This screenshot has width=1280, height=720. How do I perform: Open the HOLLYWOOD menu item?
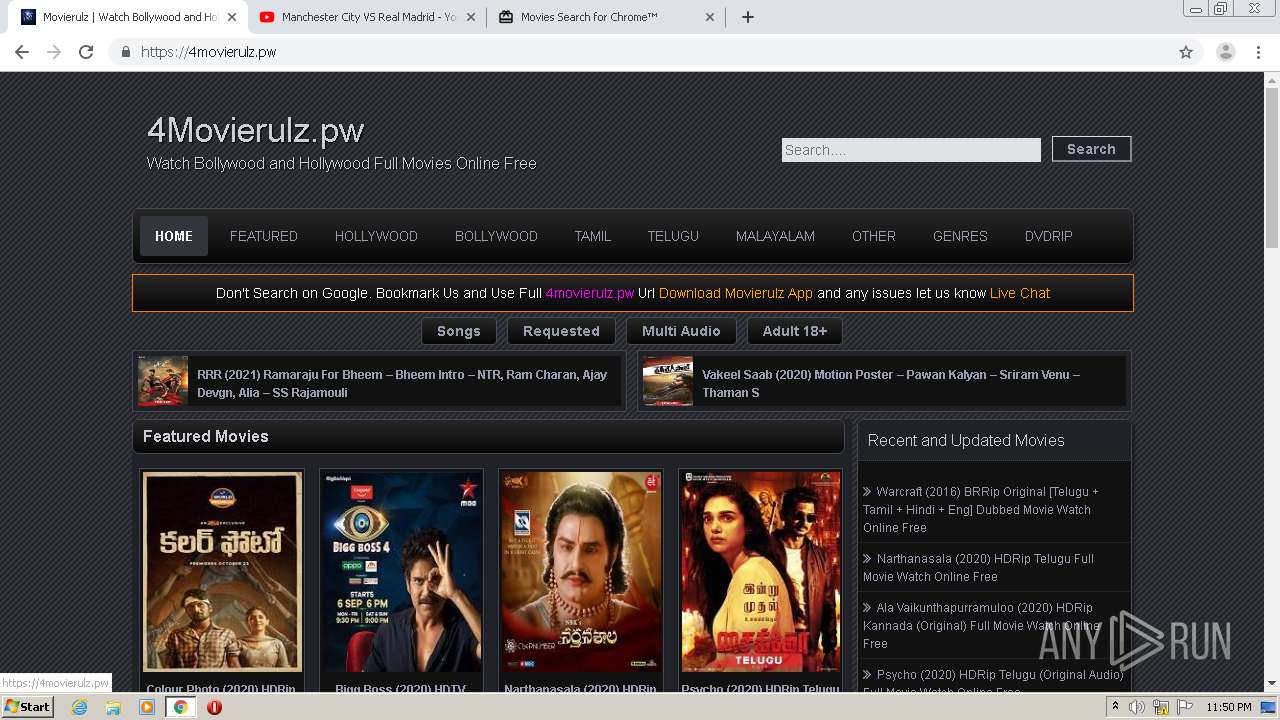376,236
